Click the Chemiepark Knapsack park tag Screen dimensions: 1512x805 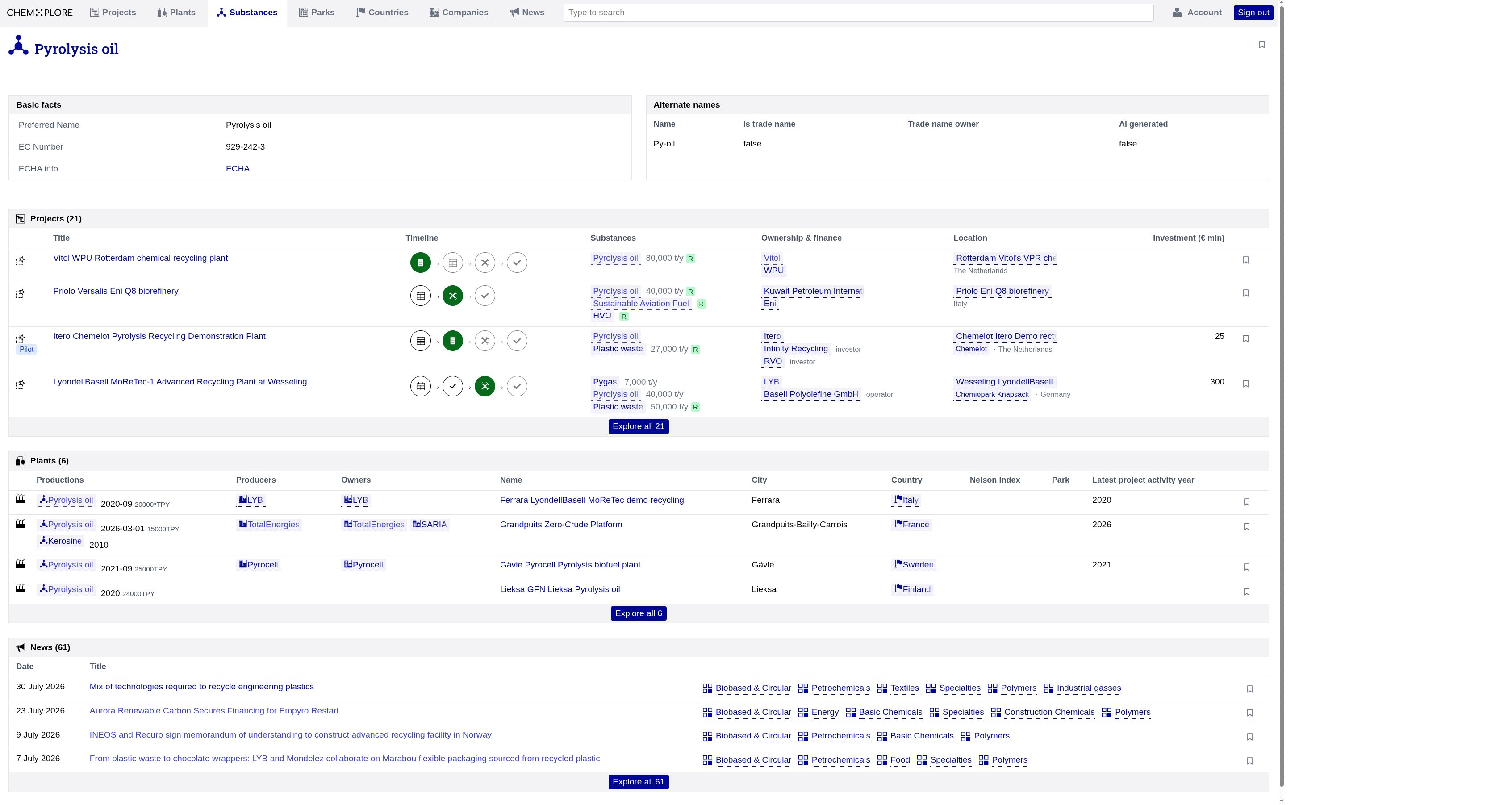[992, 395]
